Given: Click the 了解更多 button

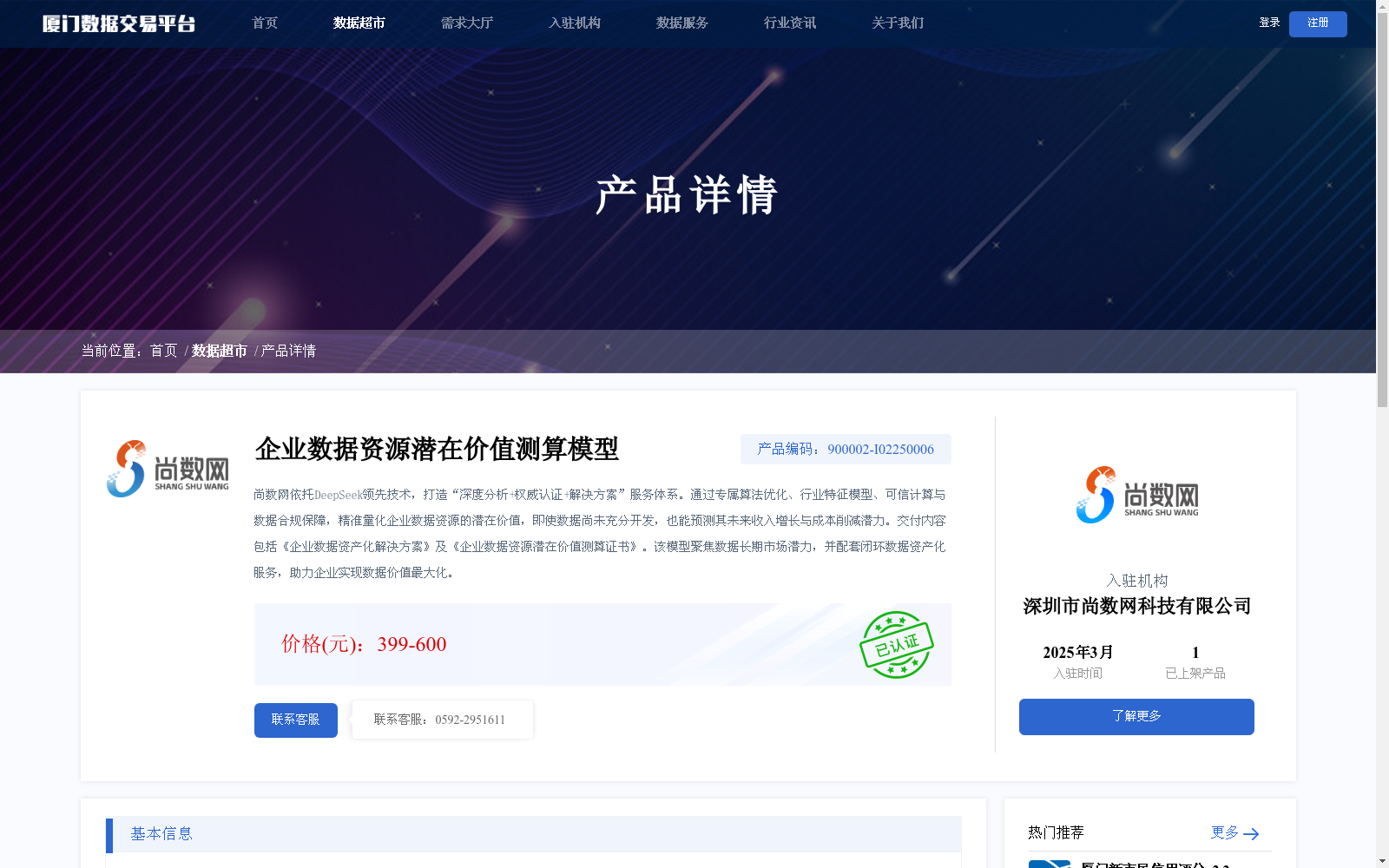Looking at the screenshot, I should (x=1136, y=717).
